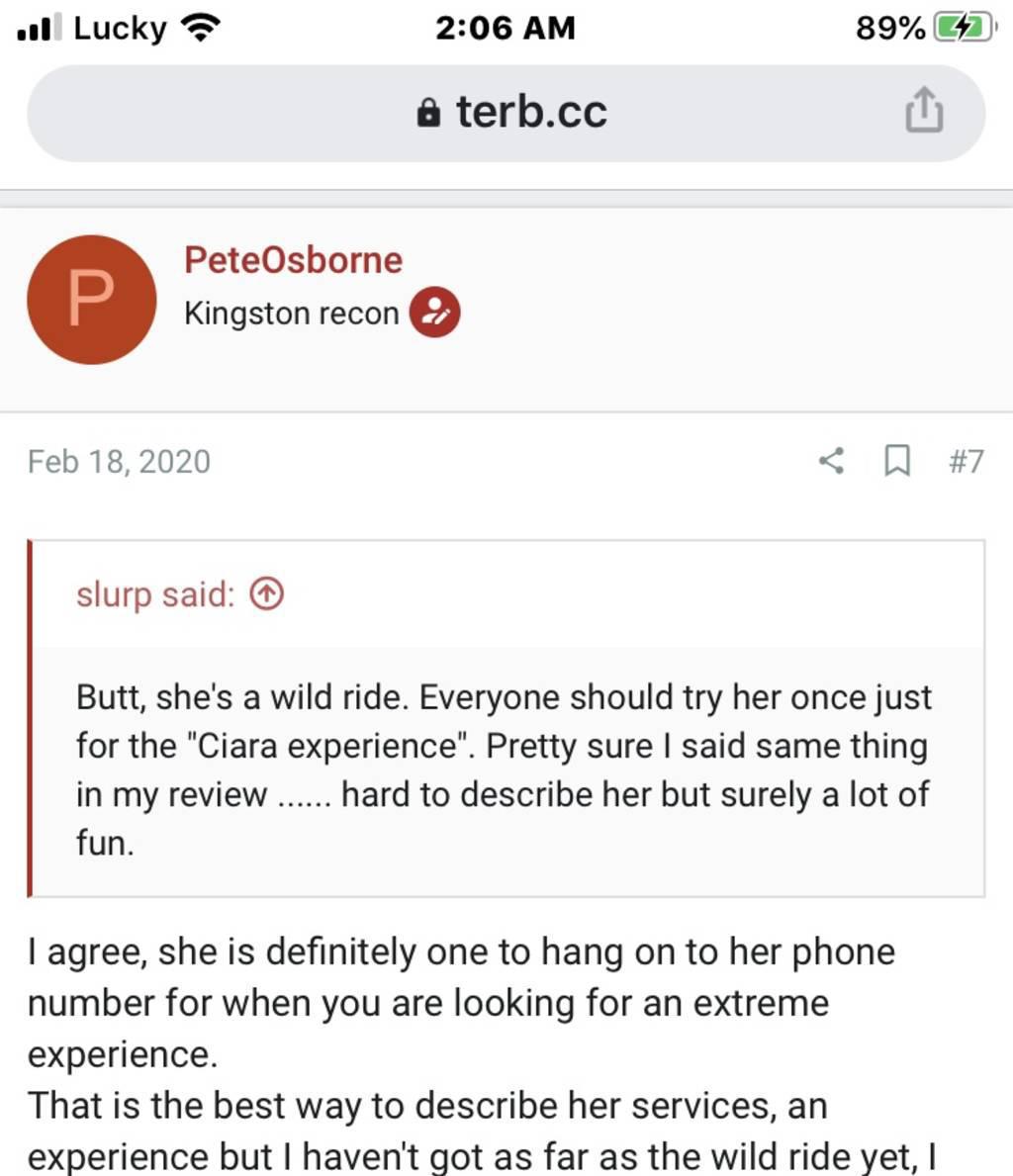This screenshot has height=1176, width=1013.
Task: Open the #7 post permalink
Action: pos(966,461)
